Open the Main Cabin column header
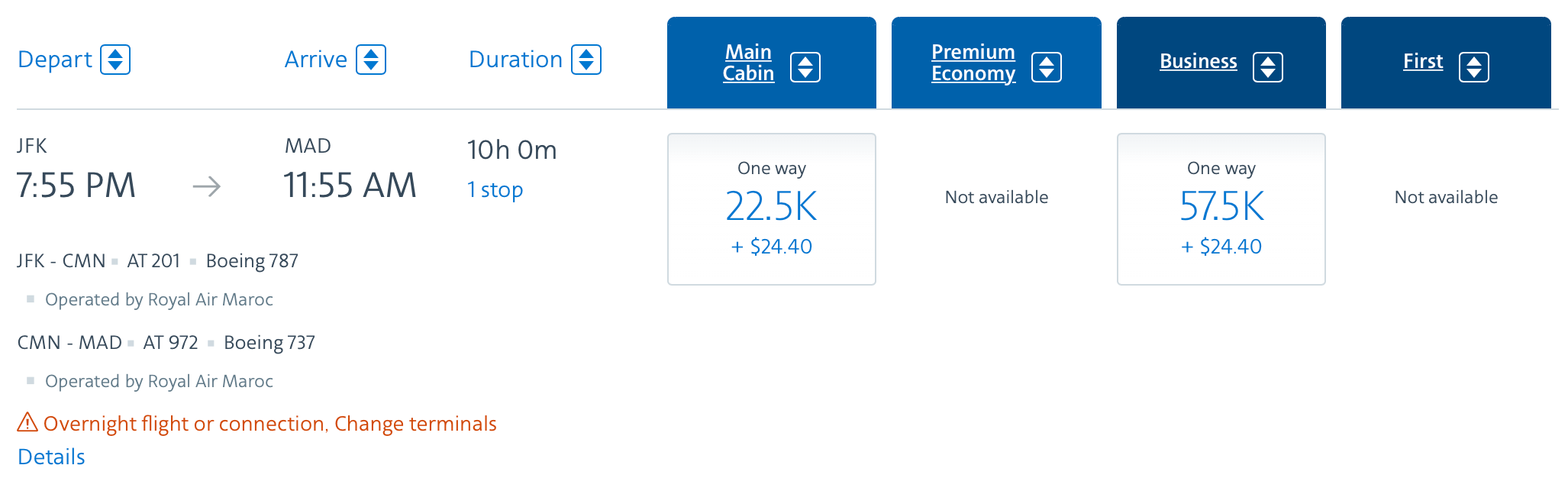The width and height of the screenshot is (1568, 478). [x=748, y=63]
